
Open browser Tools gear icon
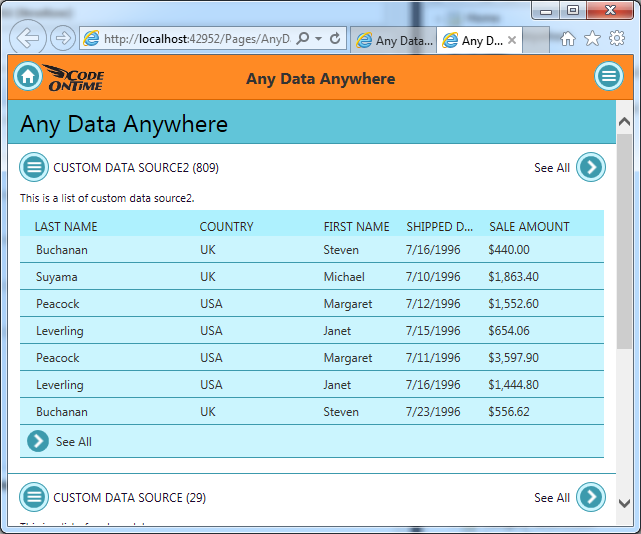tap(616, 38)
